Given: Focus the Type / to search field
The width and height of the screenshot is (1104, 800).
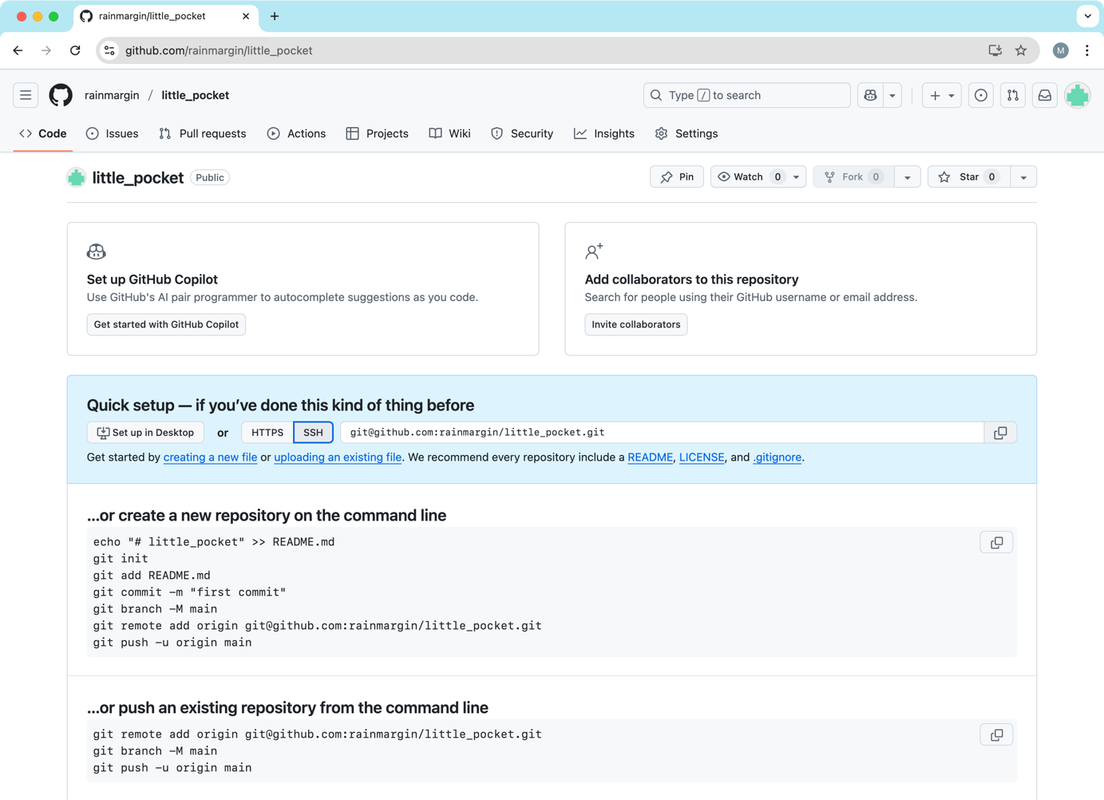Looking at the screenshot, I should pos(746,95).
